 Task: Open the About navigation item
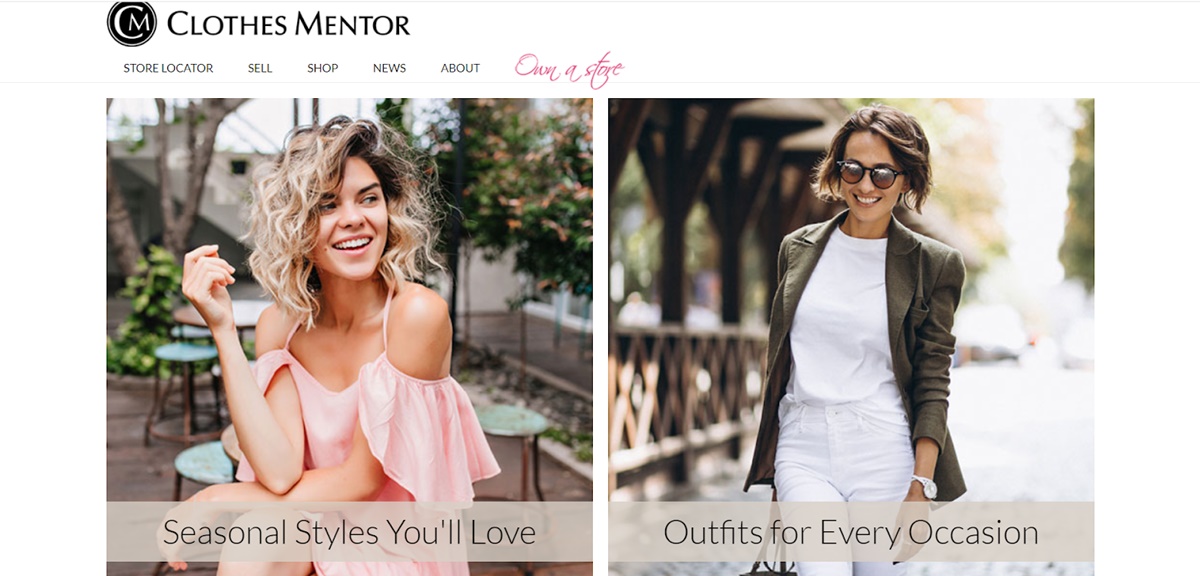point(460,68)
